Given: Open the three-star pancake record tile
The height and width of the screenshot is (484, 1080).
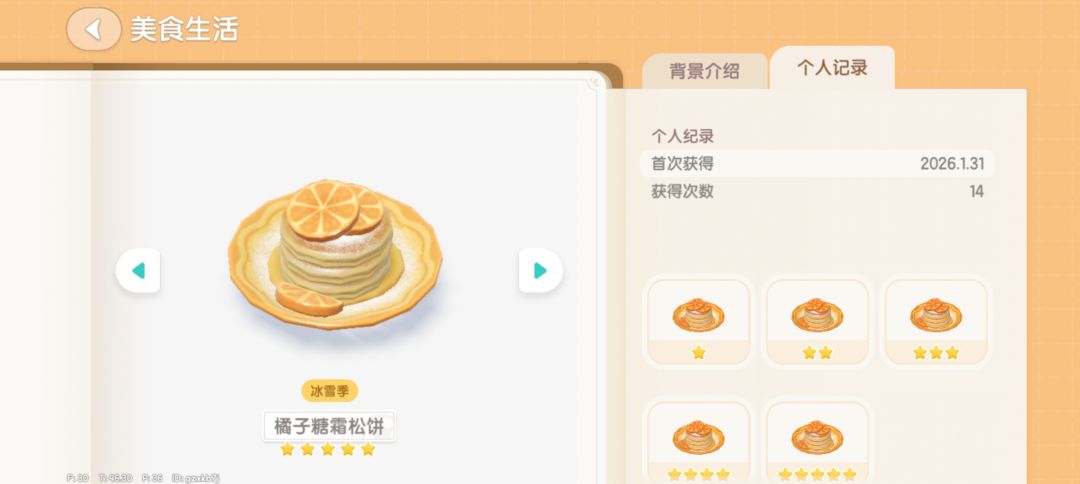Looking at the screenshot, I should [935, 322].
